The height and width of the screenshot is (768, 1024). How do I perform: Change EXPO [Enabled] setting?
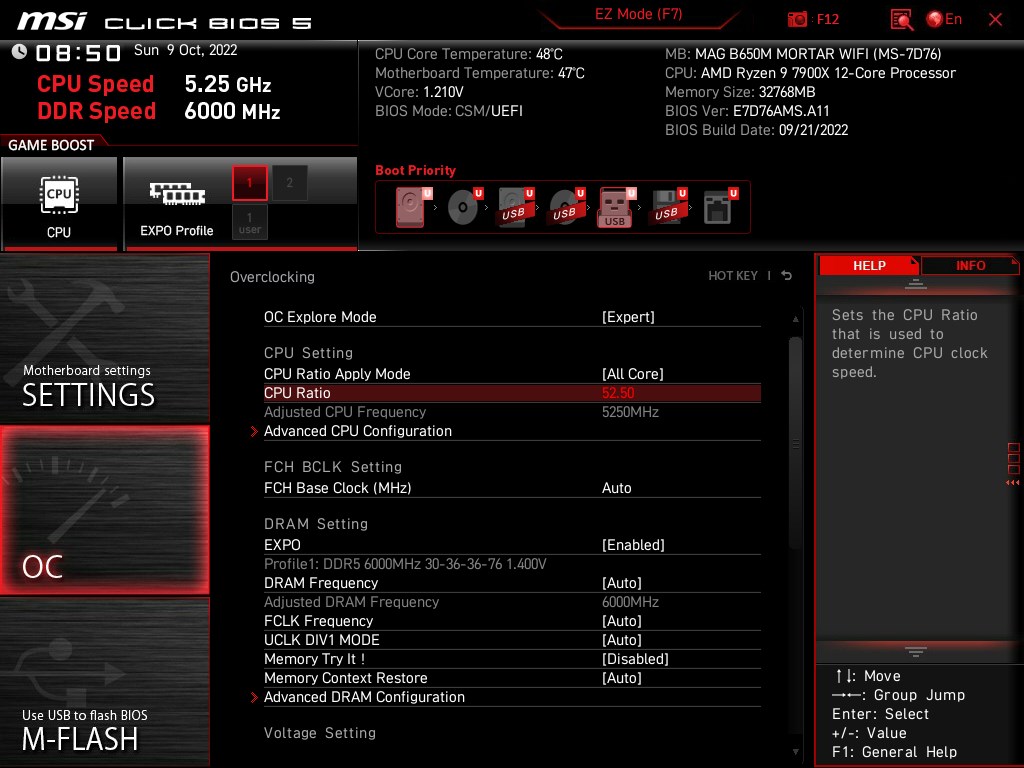click(512, 545)
